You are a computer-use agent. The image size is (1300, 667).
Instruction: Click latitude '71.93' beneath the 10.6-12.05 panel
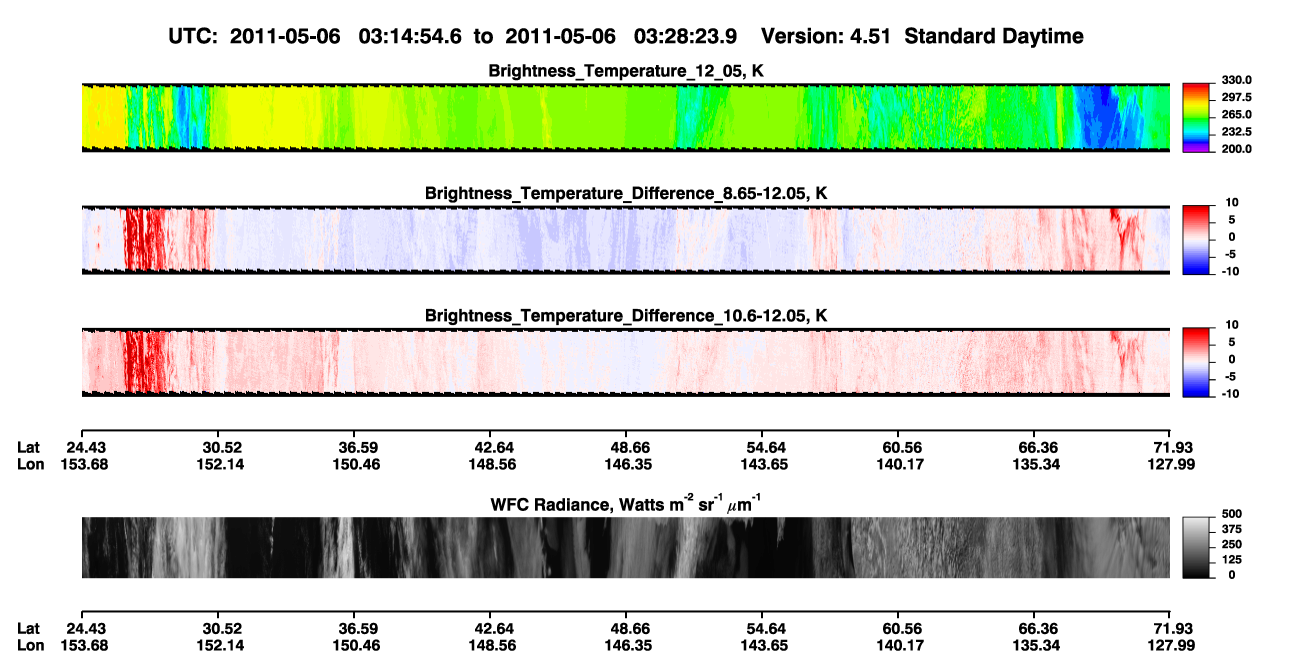(1171, 447)
